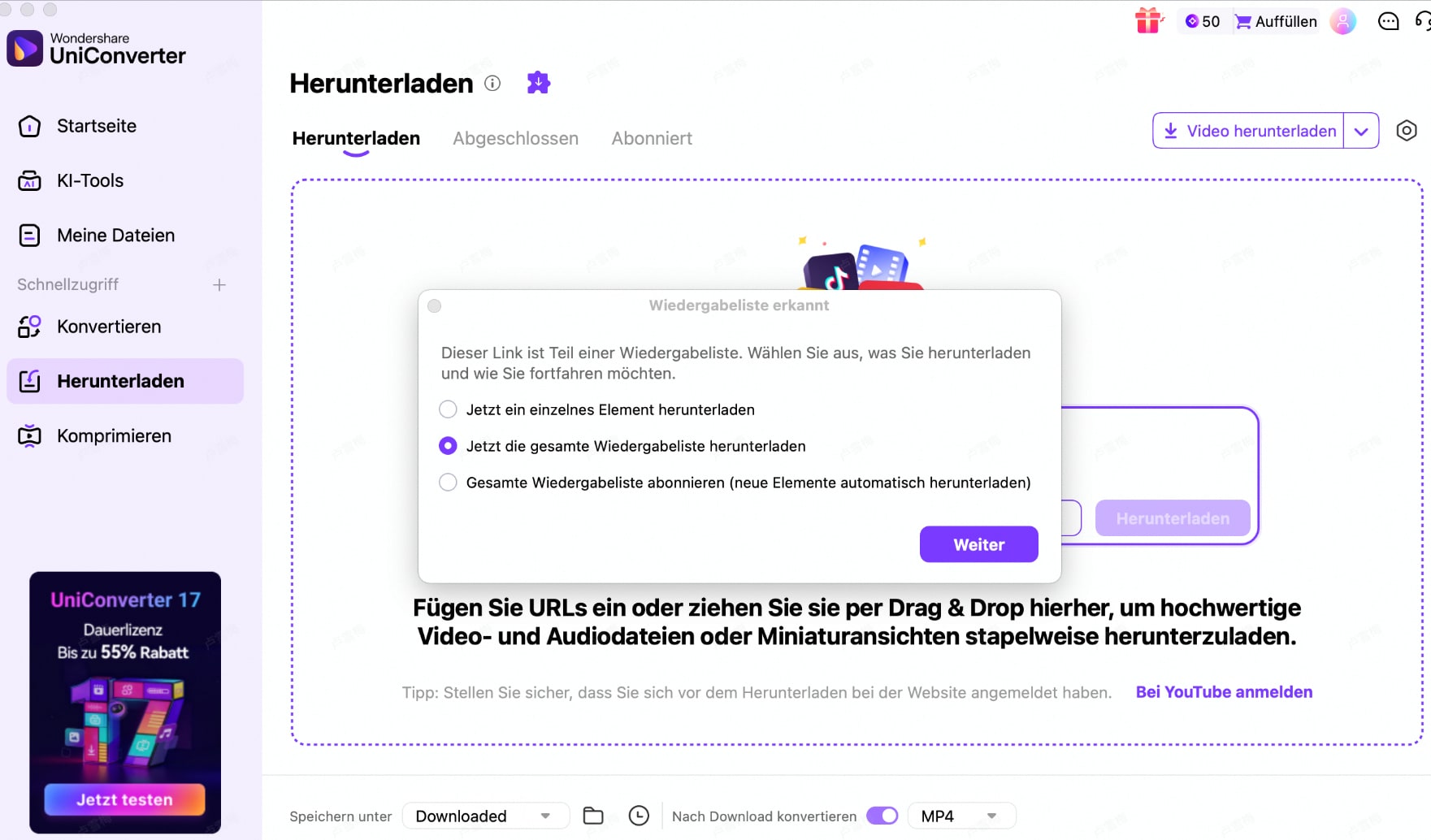The height and width of the screenshot is (840, 1431).
Task: Switch to the Abgeschlossen tab
Action: [515, 138]
